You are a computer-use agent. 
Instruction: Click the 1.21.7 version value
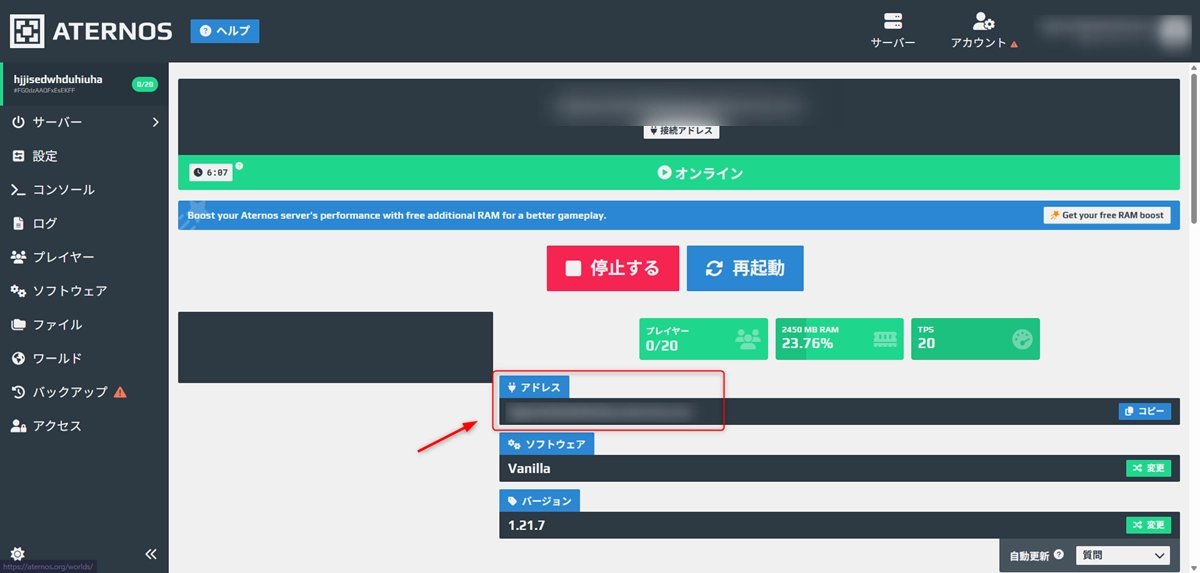pyautogui.click(x=526, y=525)
